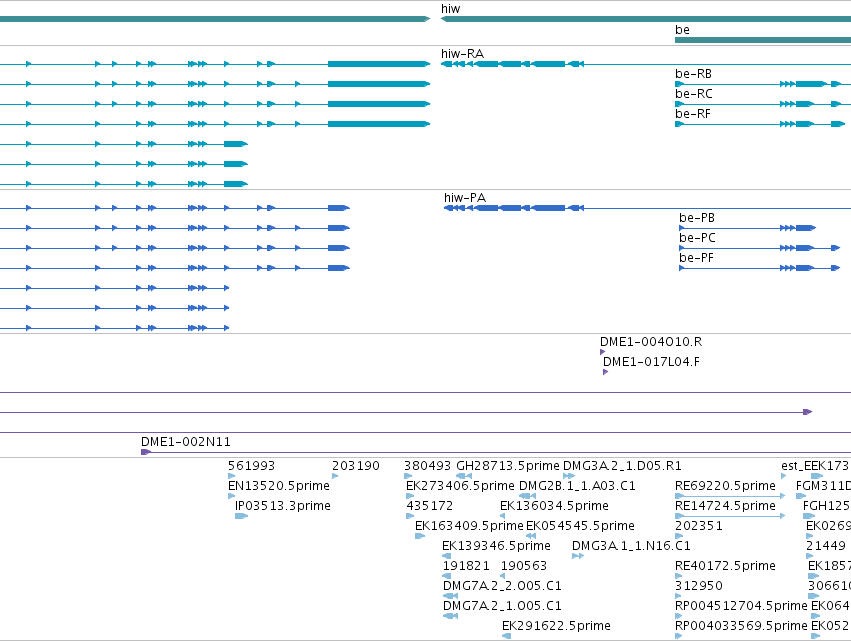Select EST EK273406.5prime
The image size is (851, 641).
(460, 486)
